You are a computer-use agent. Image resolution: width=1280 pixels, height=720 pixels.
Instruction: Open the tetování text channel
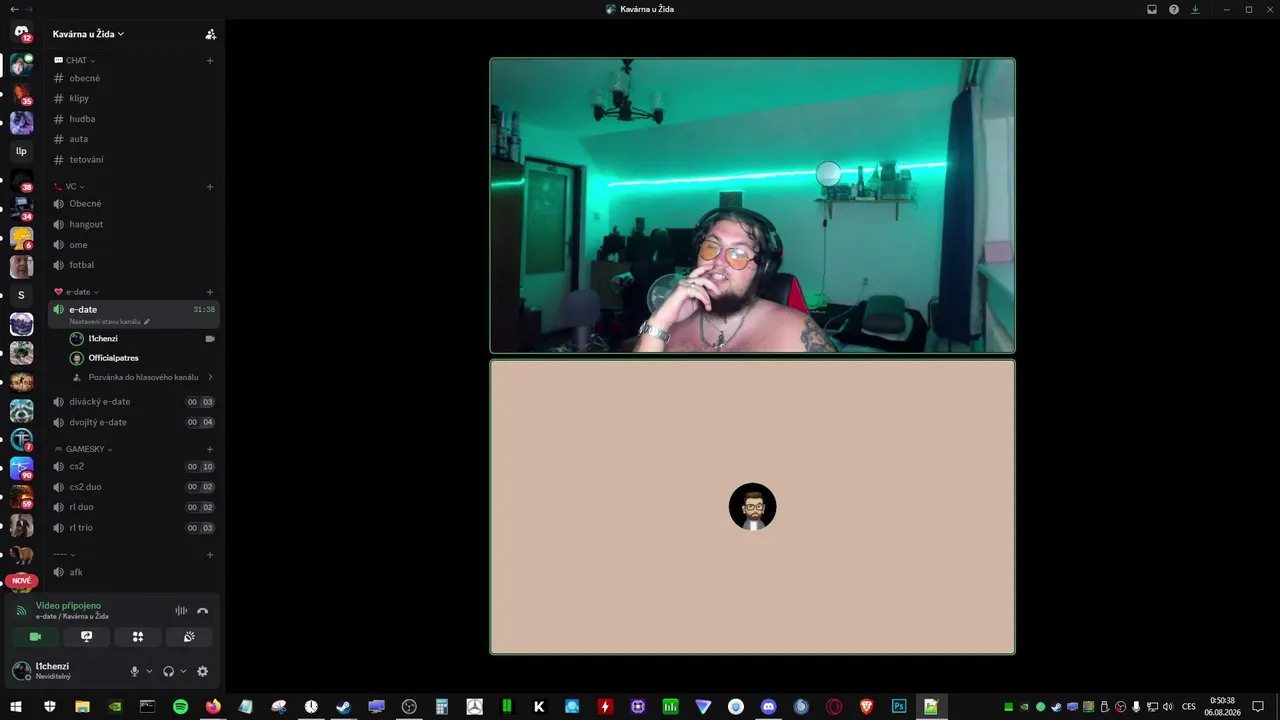pos(134,159)
